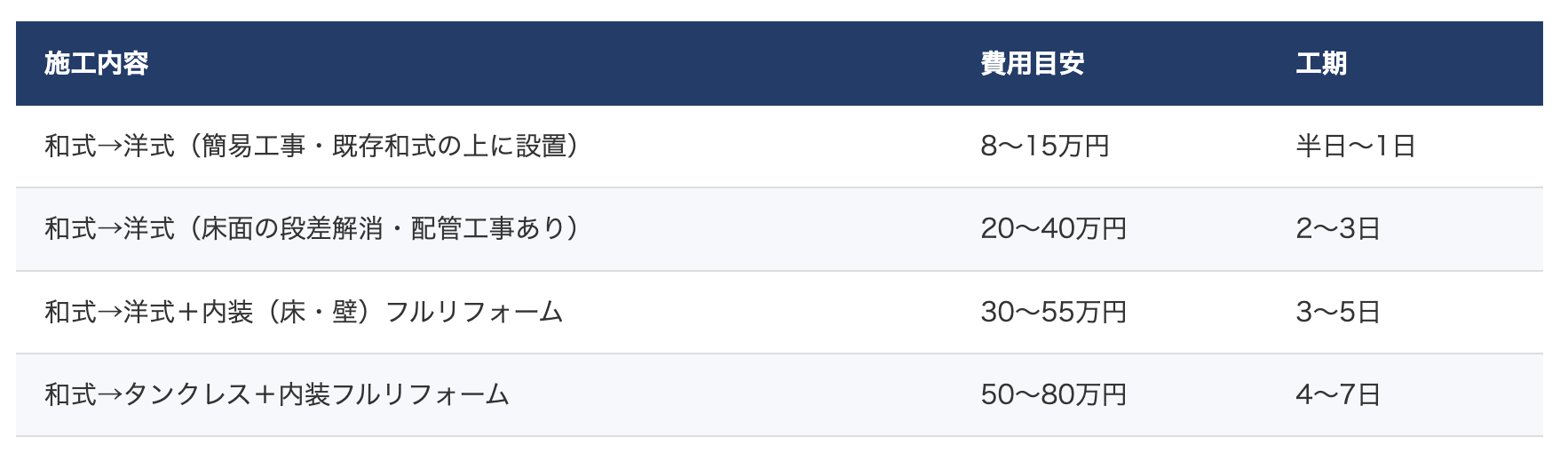Select the 床面の段差解消・配管工事あり cell
The height and width of the screenshot is (453, 1568).
click(x=313, y=229)
